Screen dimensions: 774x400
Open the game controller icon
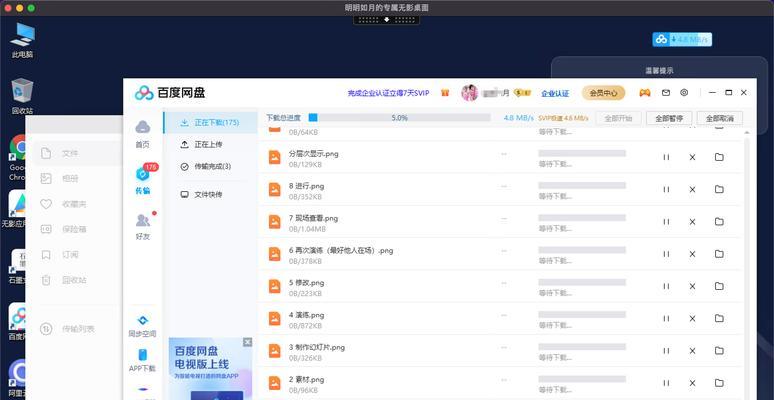point(645,92)
